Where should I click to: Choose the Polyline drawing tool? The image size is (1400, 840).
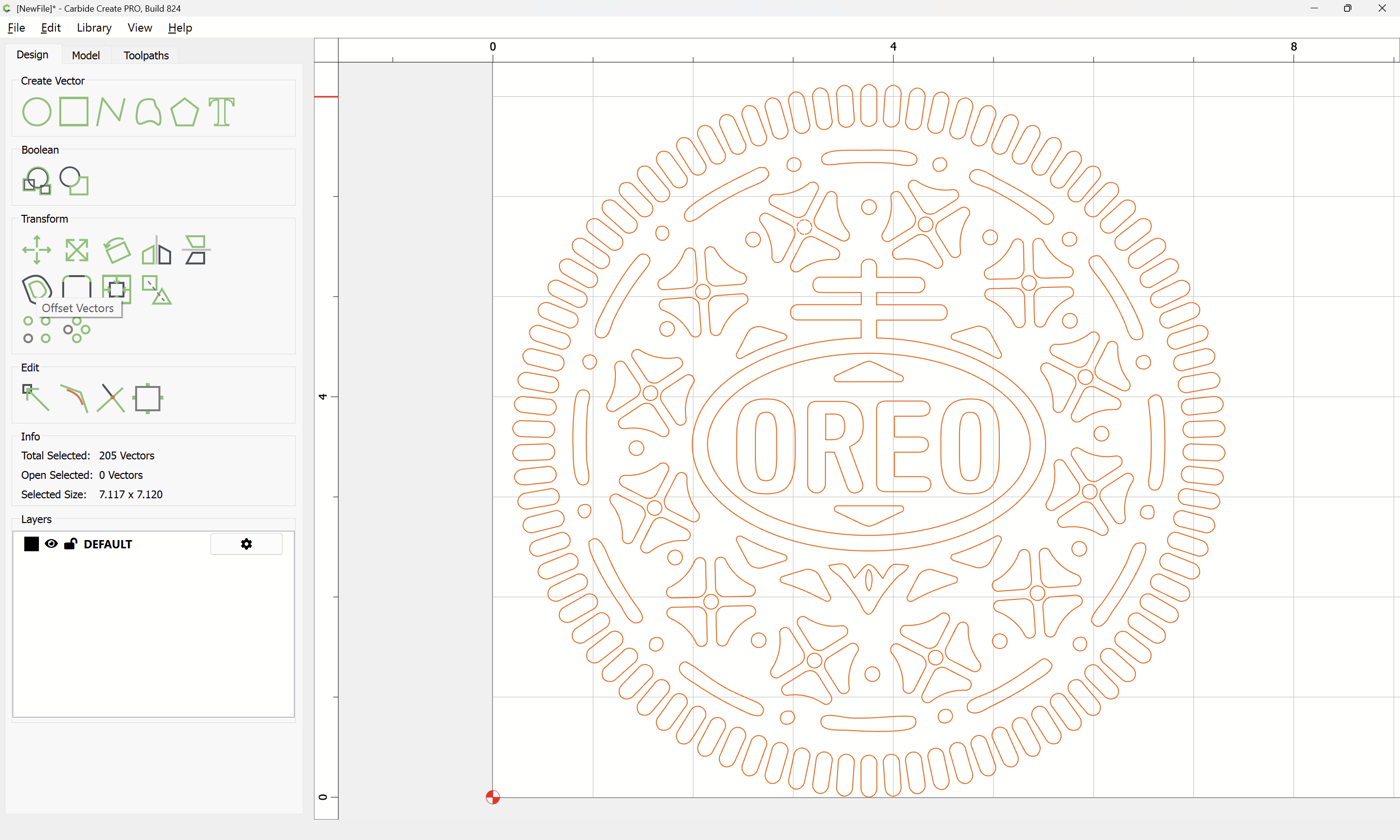click(110, 111)
